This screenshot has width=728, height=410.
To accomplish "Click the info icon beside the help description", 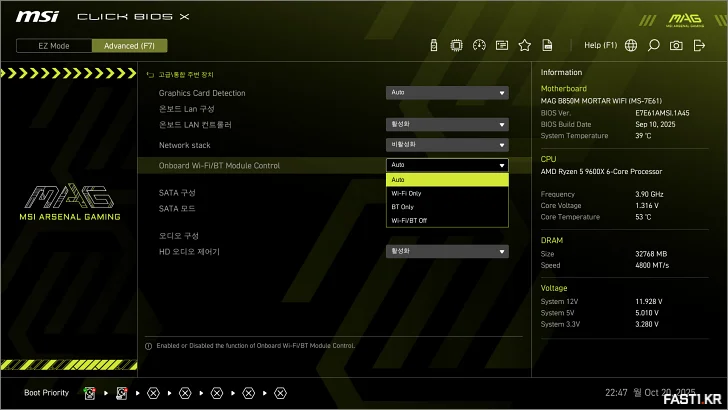I will [x=149, y=346].
